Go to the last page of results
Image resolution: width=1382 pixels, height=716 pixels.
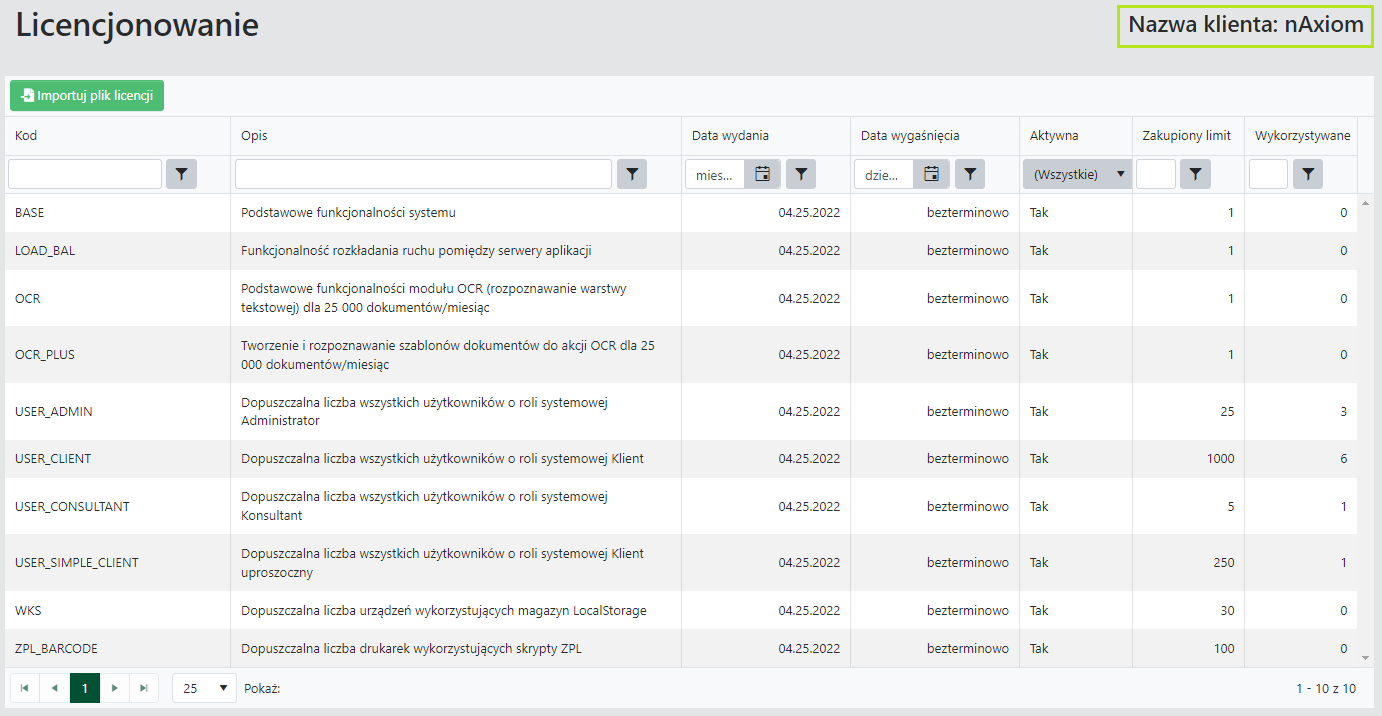pyautogui.click(x=144, y=688)
